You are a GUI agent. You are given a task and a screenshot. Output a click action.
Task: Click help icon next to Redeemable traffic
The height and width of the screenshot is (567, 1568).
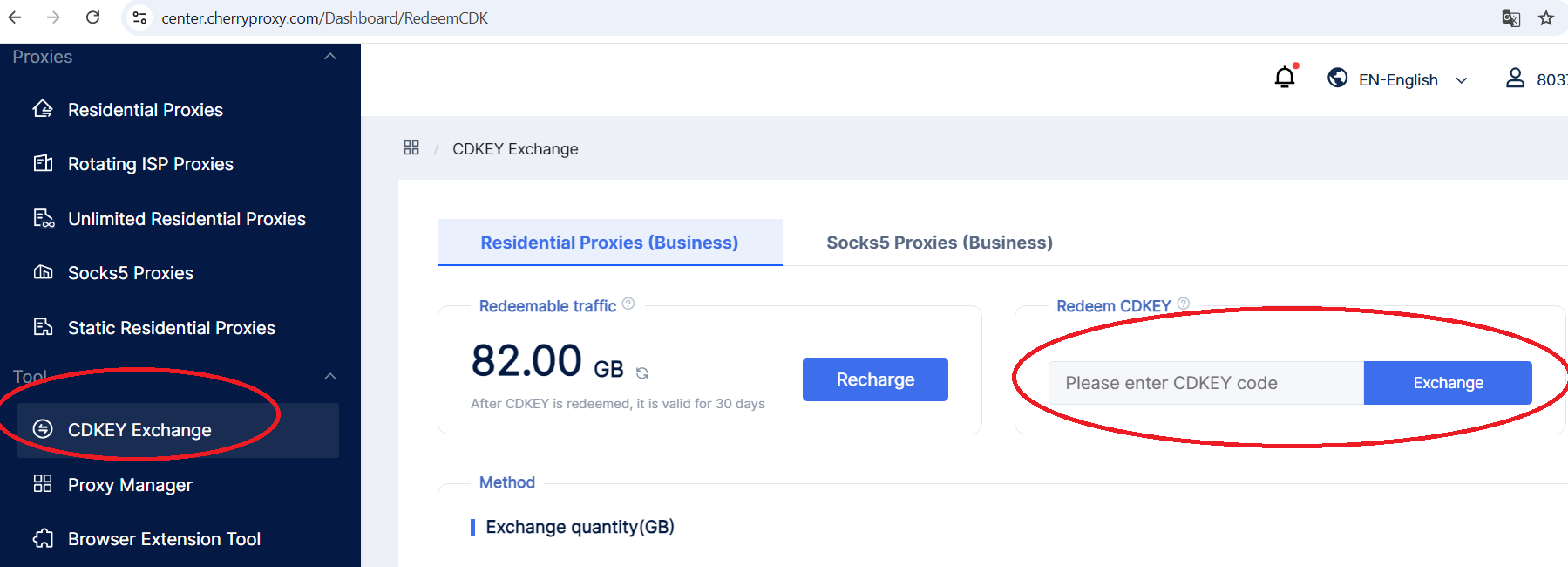coord(628,304)
